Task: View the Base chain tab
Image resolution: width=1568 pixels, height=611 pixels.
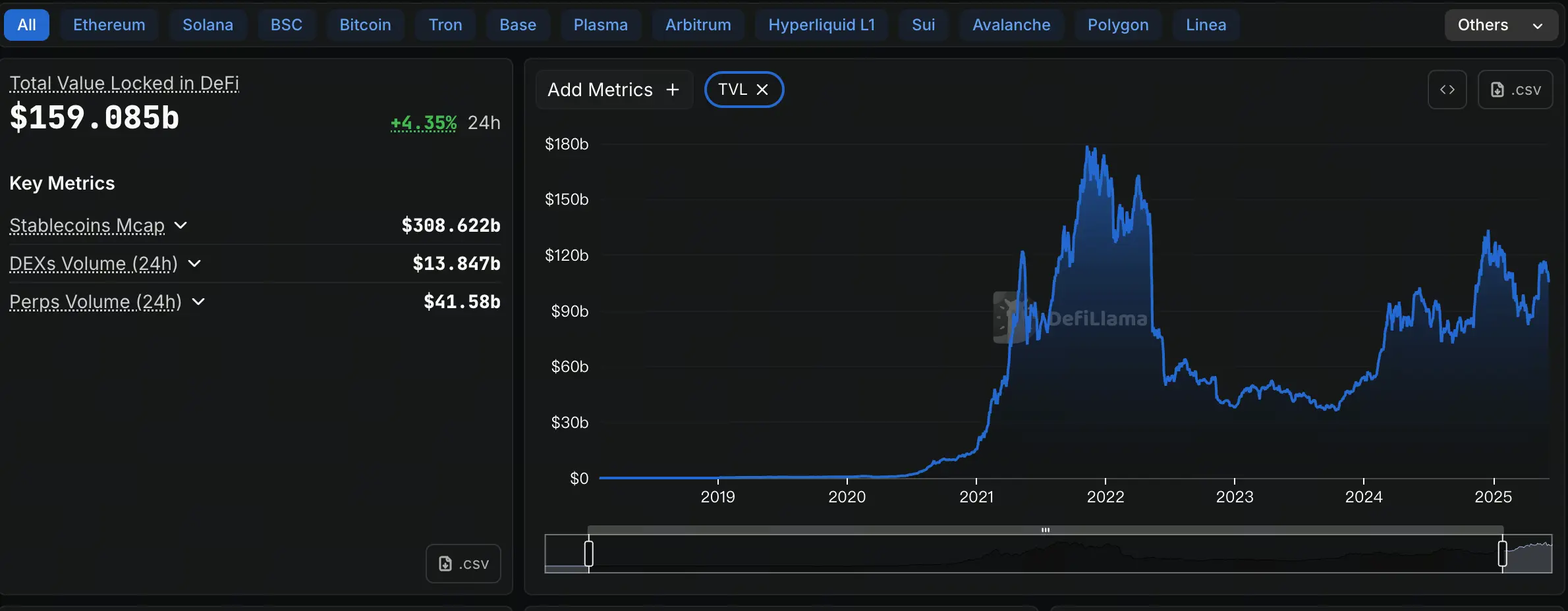Action: [518, 25]
